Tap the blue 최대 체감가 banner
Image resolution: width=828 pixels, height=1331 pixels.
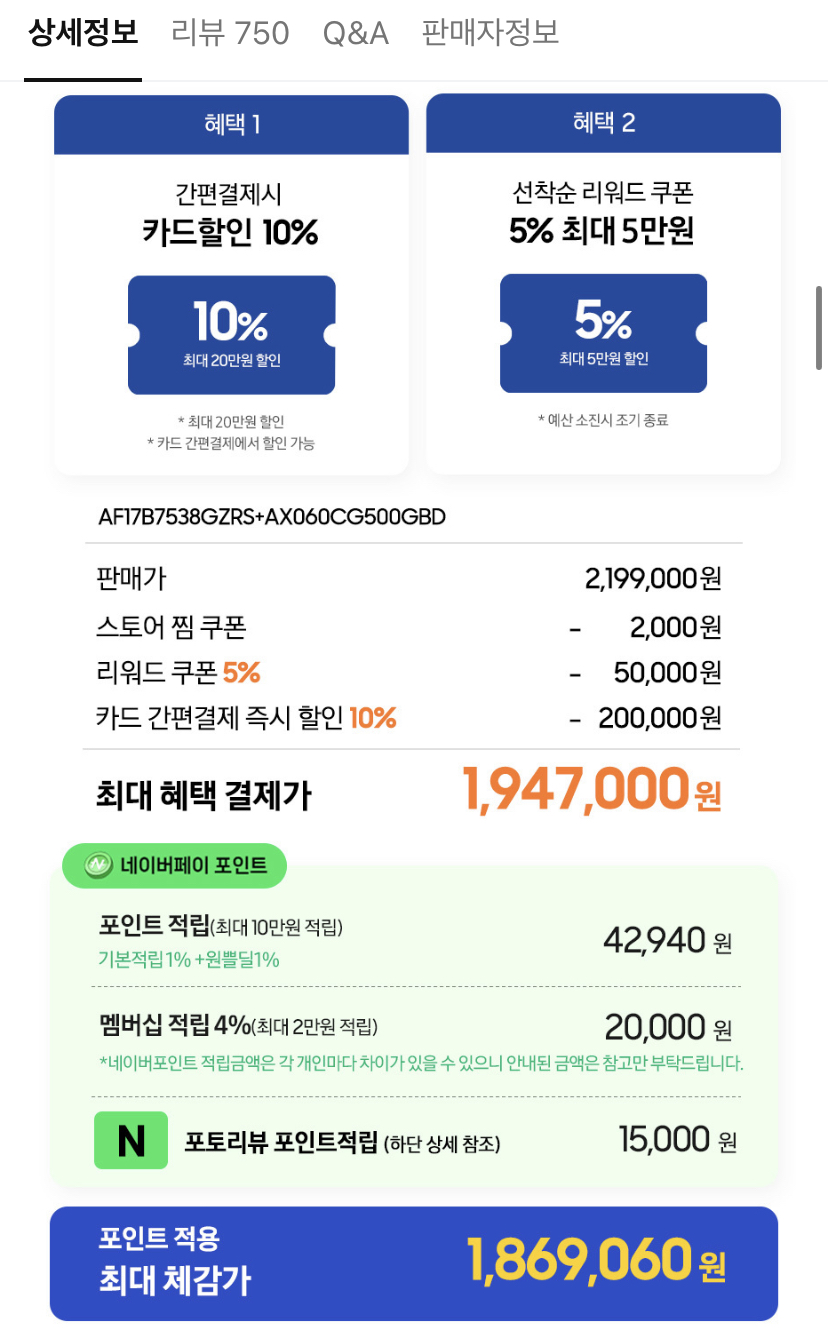413,1263
